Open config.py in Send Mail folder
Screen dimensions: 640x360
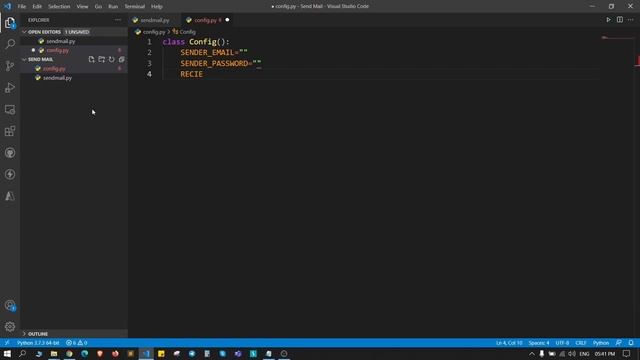pyautogui.click(x=54, y=69)
